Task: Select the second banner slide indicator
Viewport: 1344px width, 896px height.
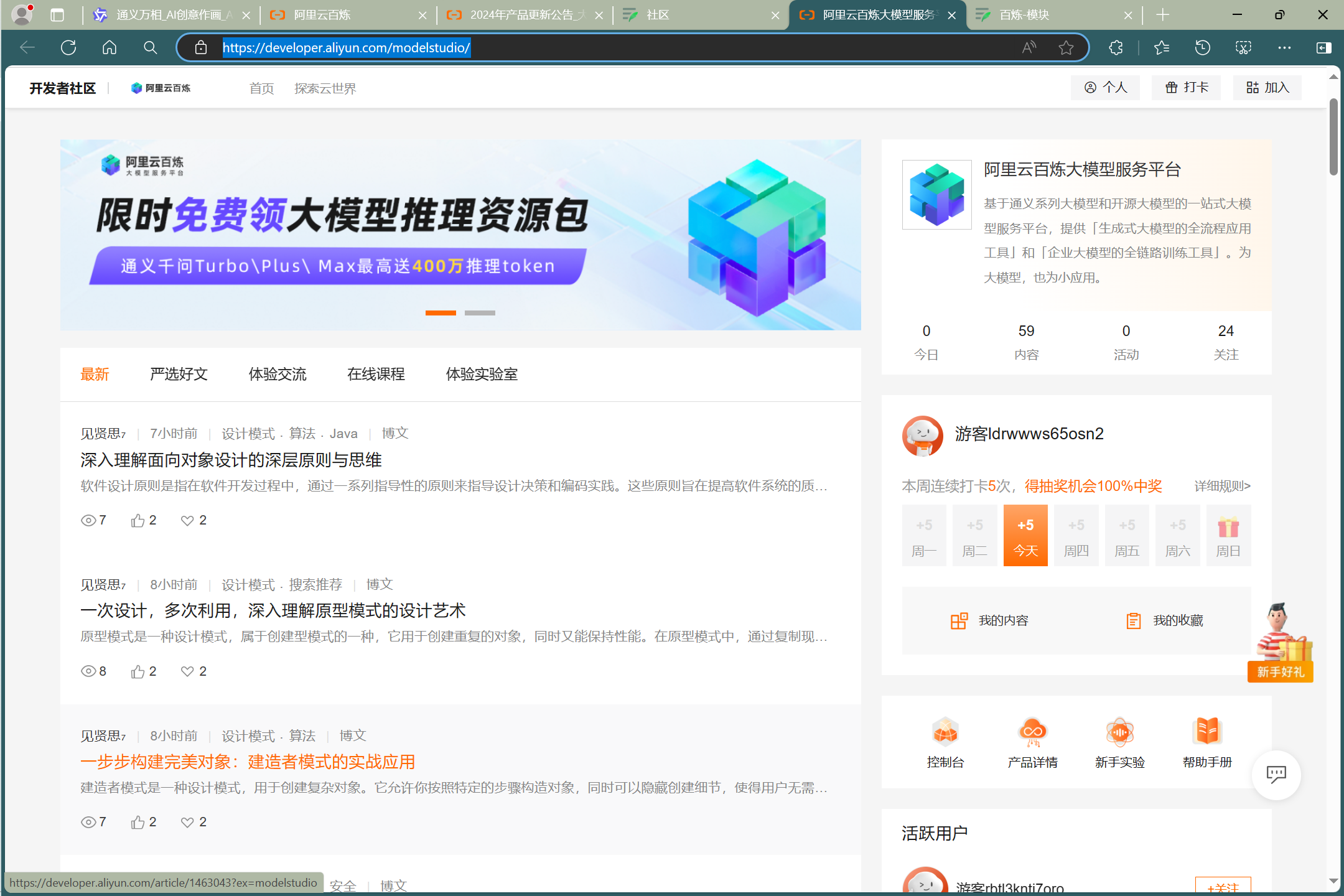Action: coord(480,313)
